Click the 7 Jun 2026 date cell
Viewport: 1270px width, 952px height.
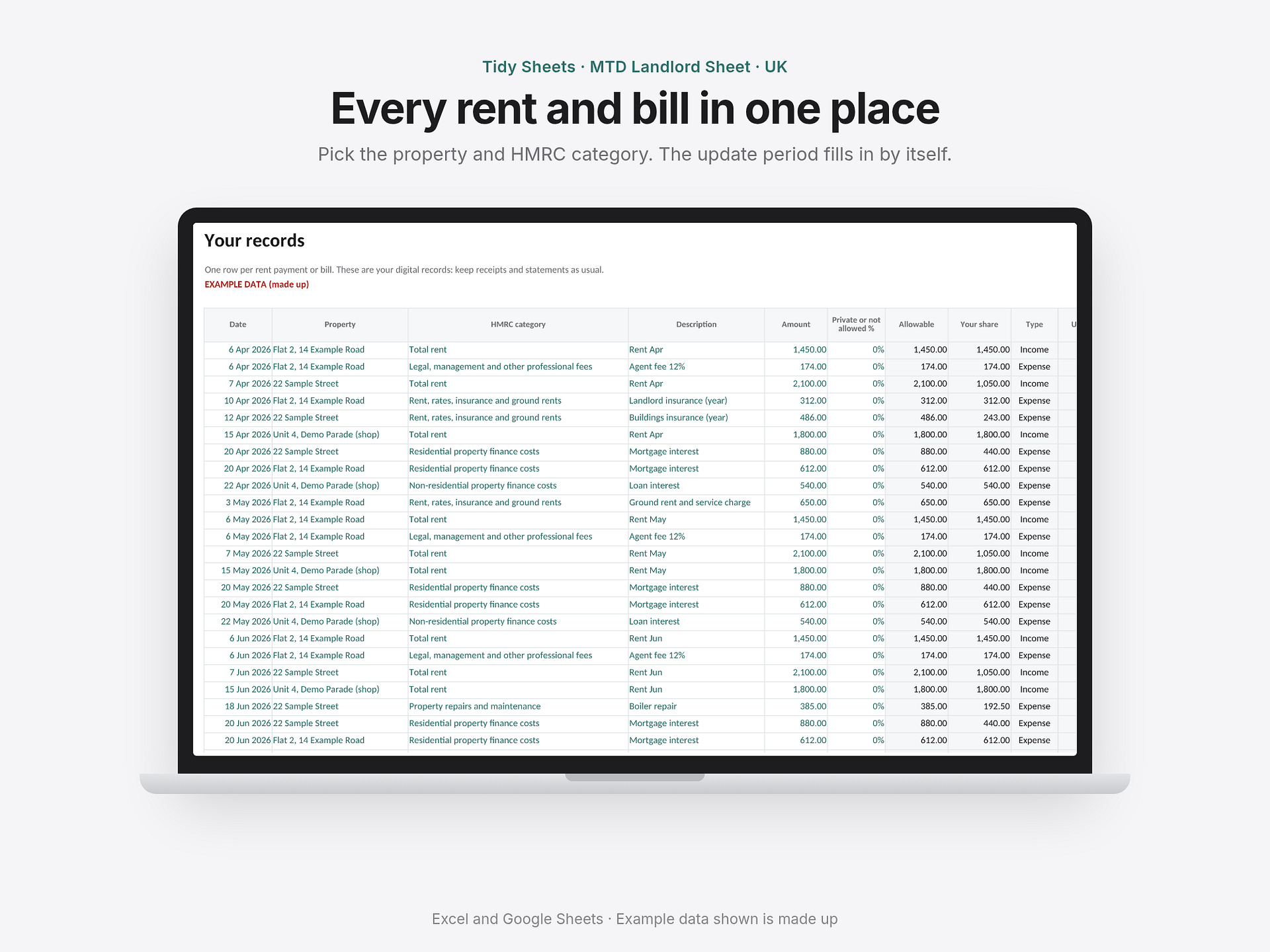pyautogui.click(x=237, y=672)
